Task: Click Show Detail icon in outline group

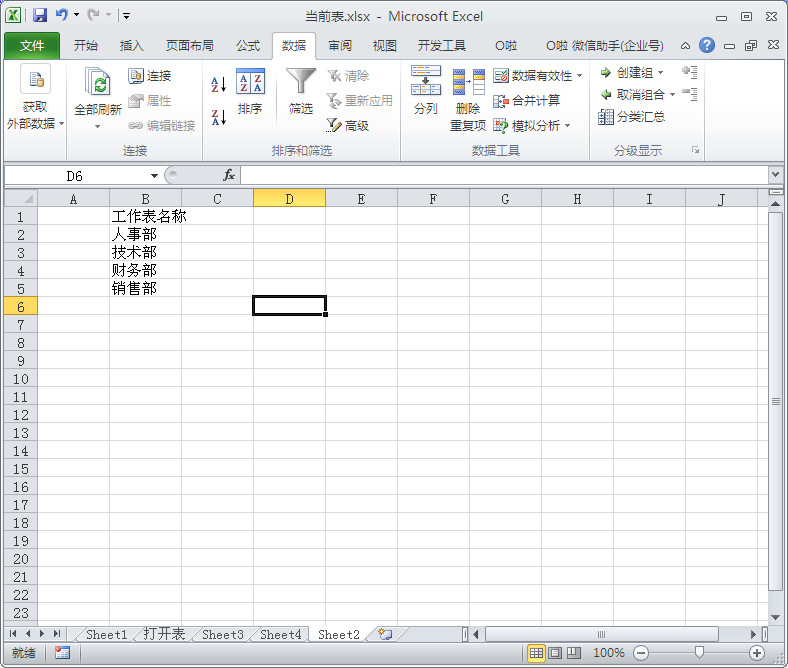Action: [690, 72]
